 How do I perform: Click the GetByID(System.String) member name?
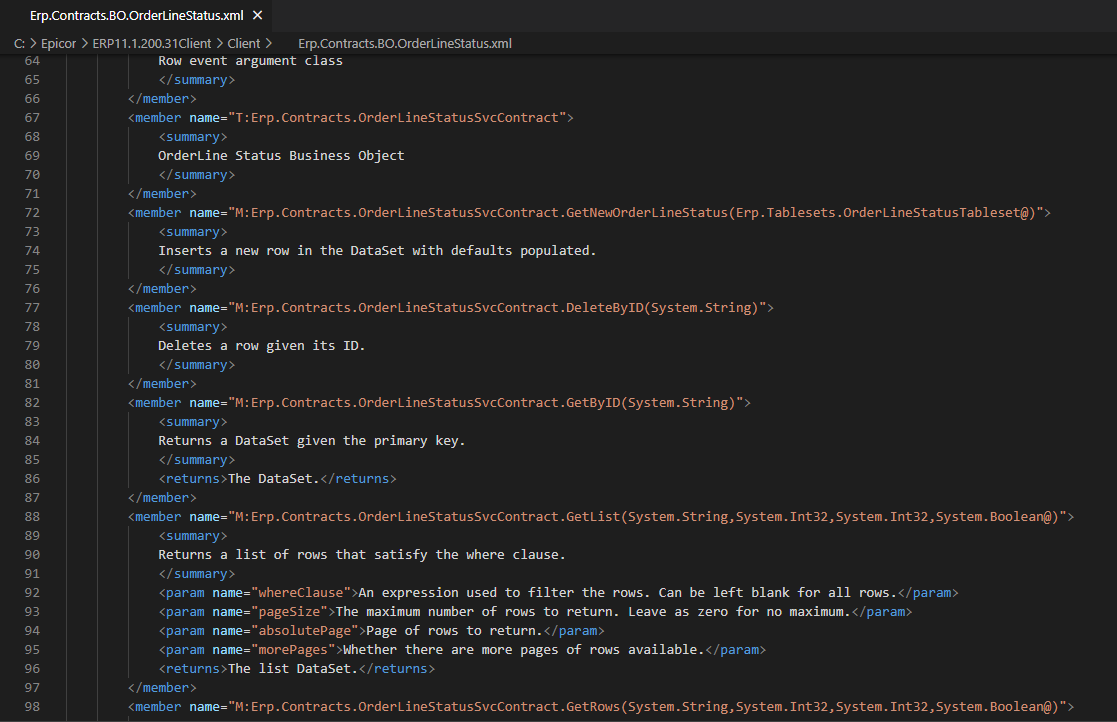[x=485, y=402]
